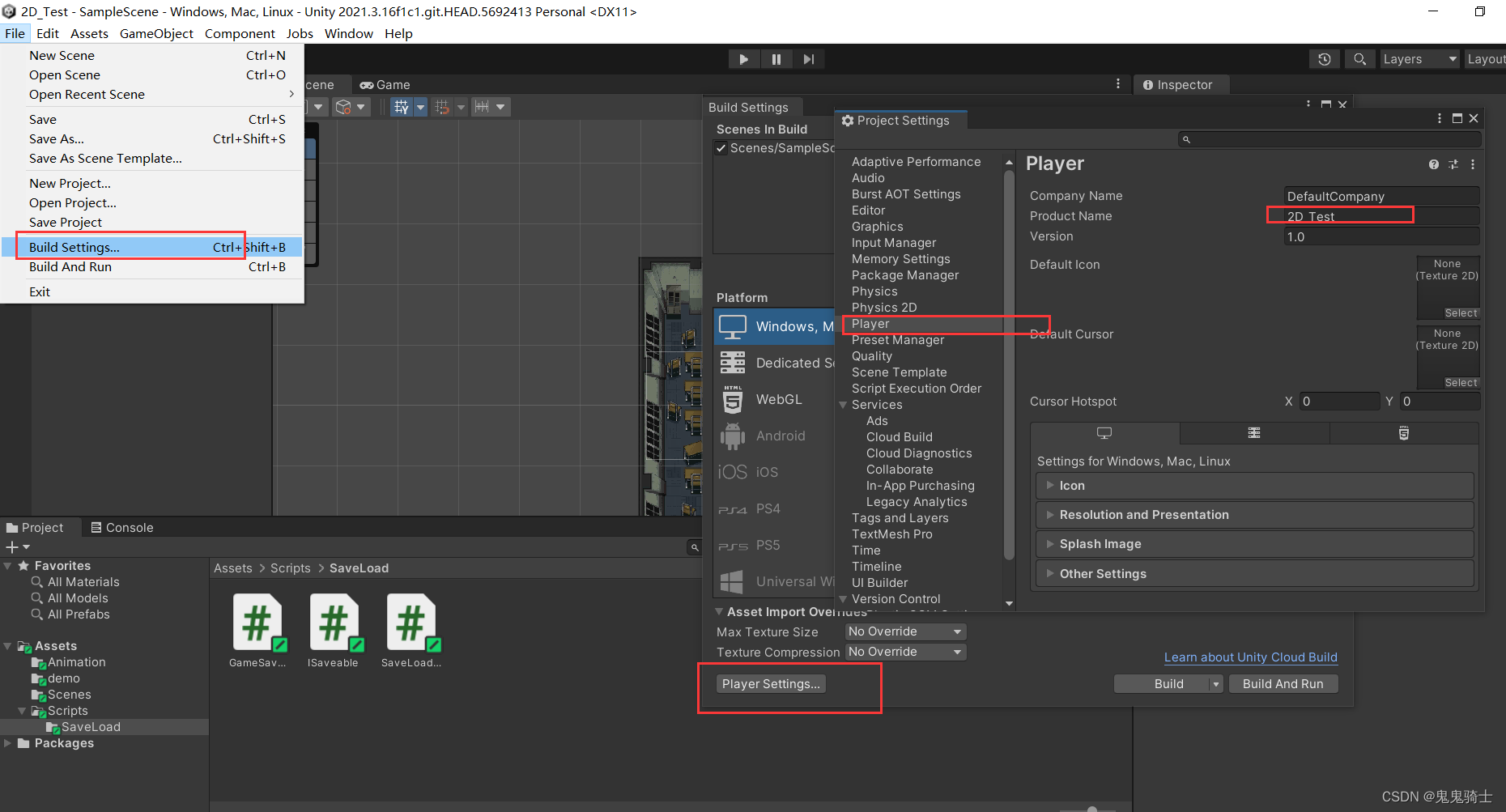The image size is (1506, 812).
Task: Open Learn about Unity Cloud Build link
Action: (x=1251, y=657)
